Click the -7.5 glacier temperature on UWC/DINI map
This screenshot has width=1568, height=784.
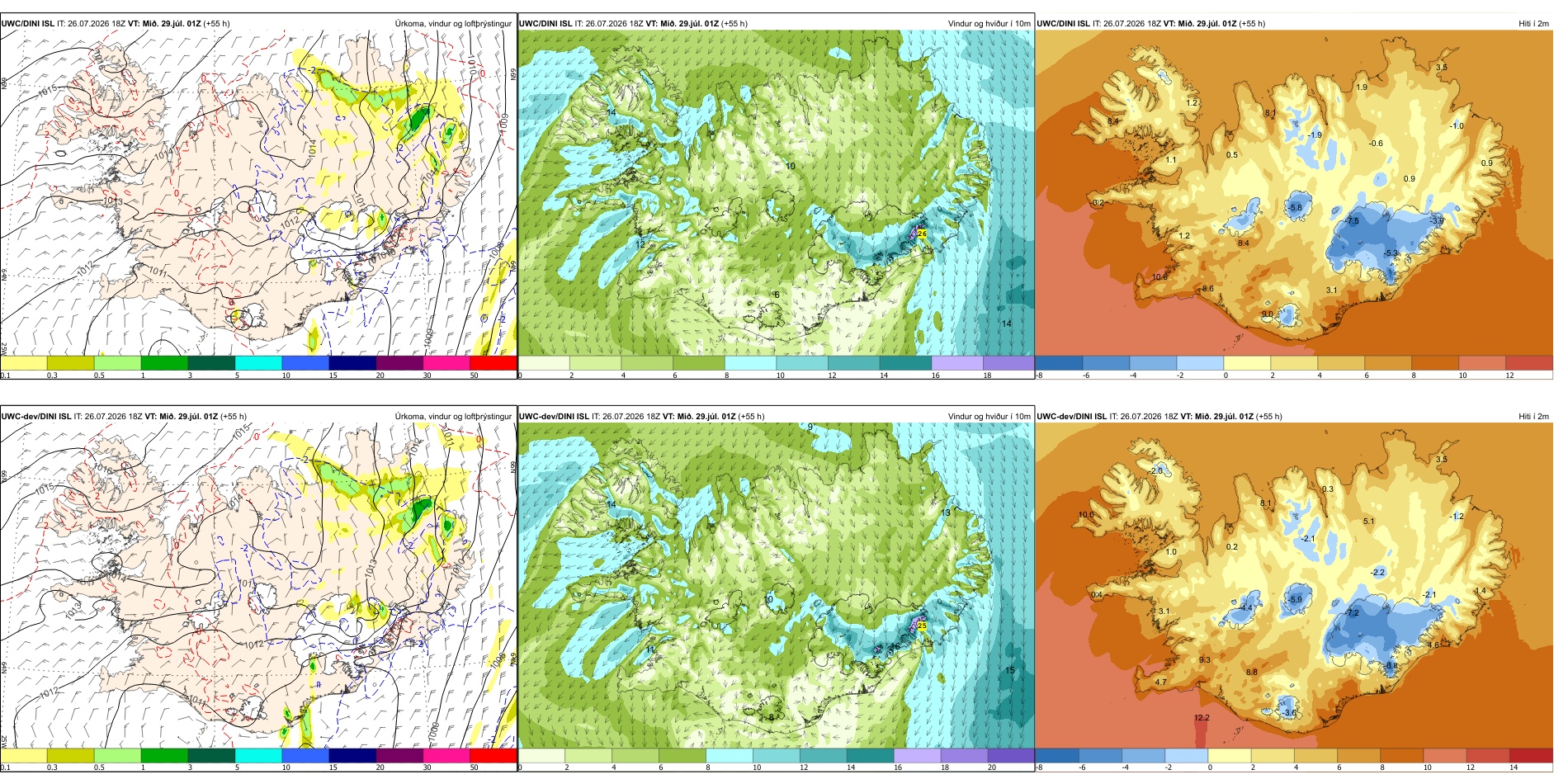pyautogui.click(x=1352, y=221)
